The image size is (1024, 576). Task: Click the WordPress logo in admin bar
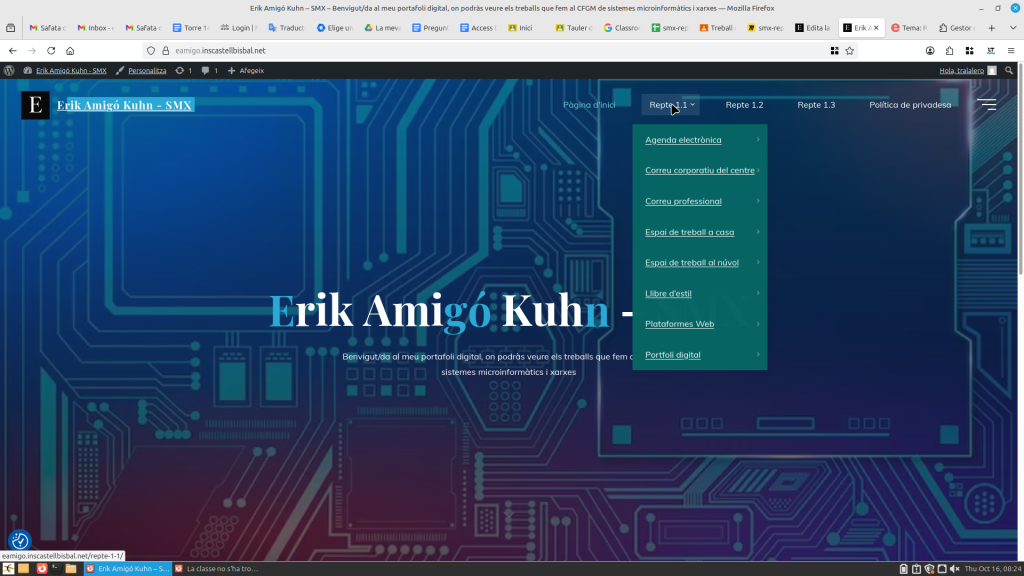pyautogui.click(x=10, y=71)
